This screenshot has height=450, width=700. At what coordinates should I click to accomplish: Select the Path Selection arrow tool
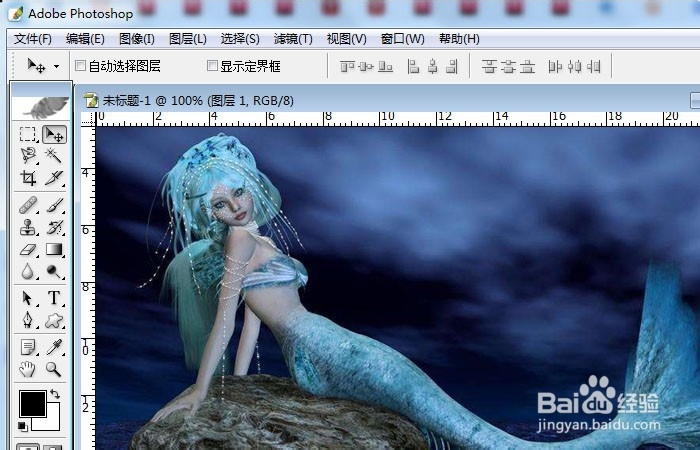(x=28, y=298)
